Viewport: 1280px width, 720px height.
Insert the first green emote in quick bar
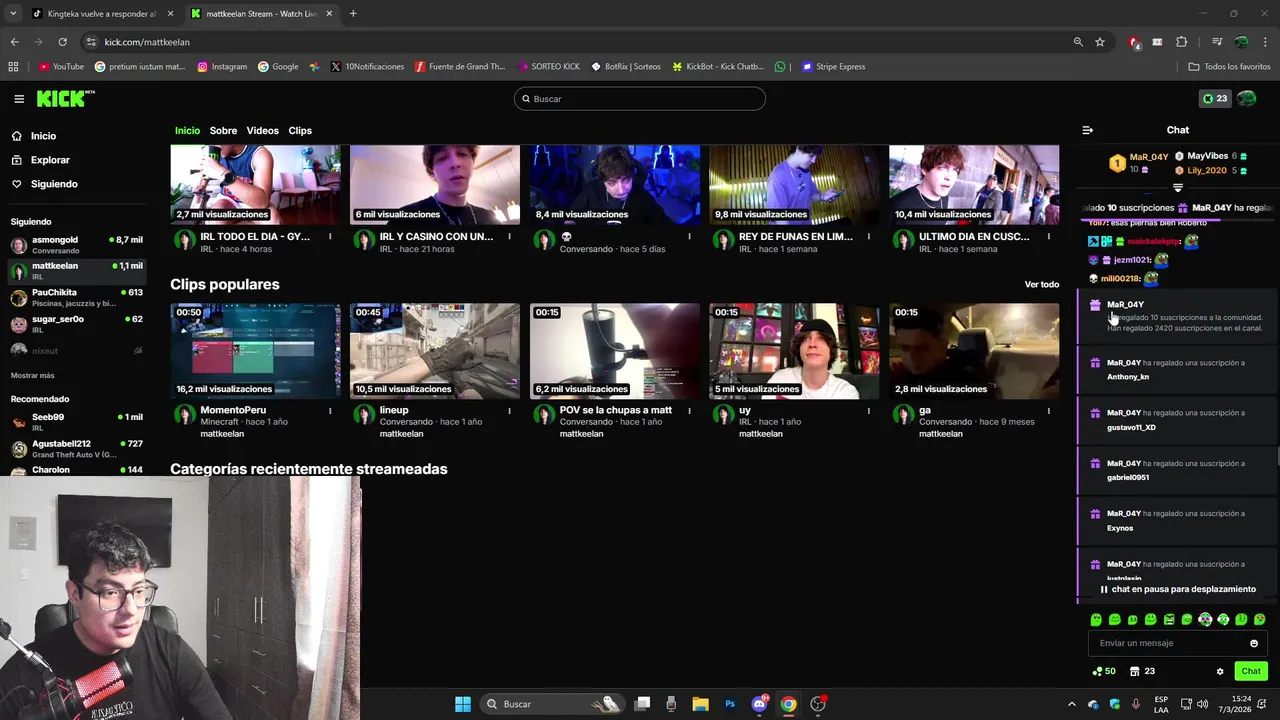(x=1096, y=620)
